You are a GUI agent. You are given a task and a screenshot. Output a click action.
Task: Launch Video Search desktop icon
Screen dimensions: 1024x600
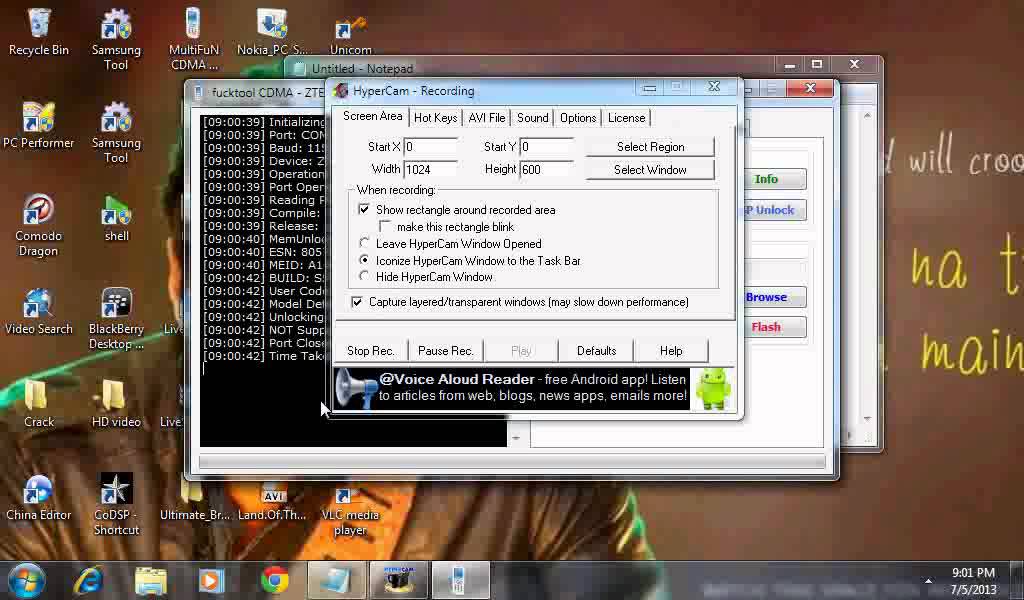tap(39, 311)
